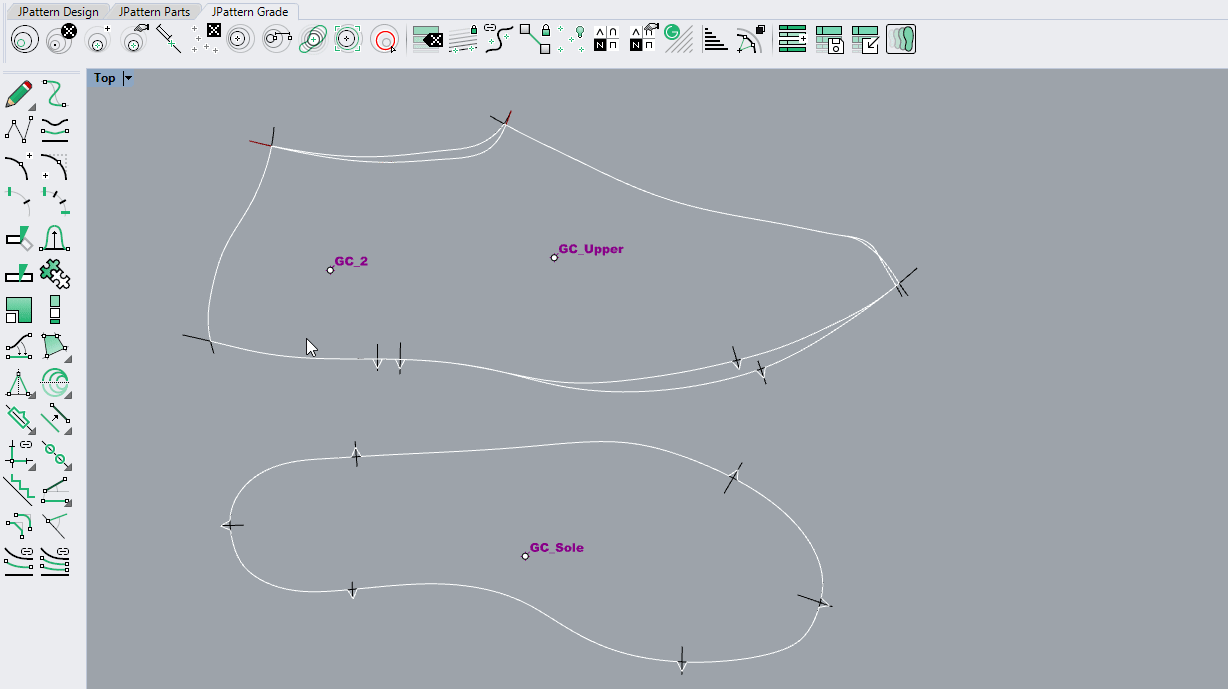
Task: Click the table with floppy disk save icon
Action: tap(829, 40)
